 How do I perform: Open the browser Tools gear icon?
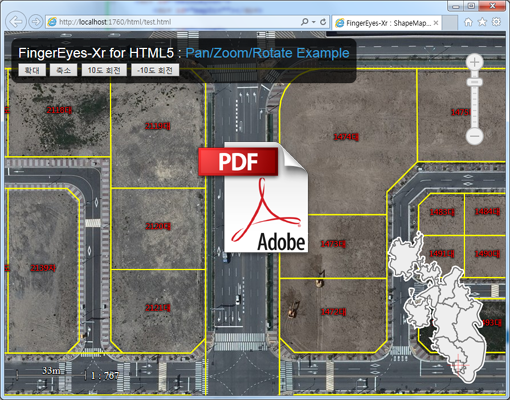(x=496, y=22)
